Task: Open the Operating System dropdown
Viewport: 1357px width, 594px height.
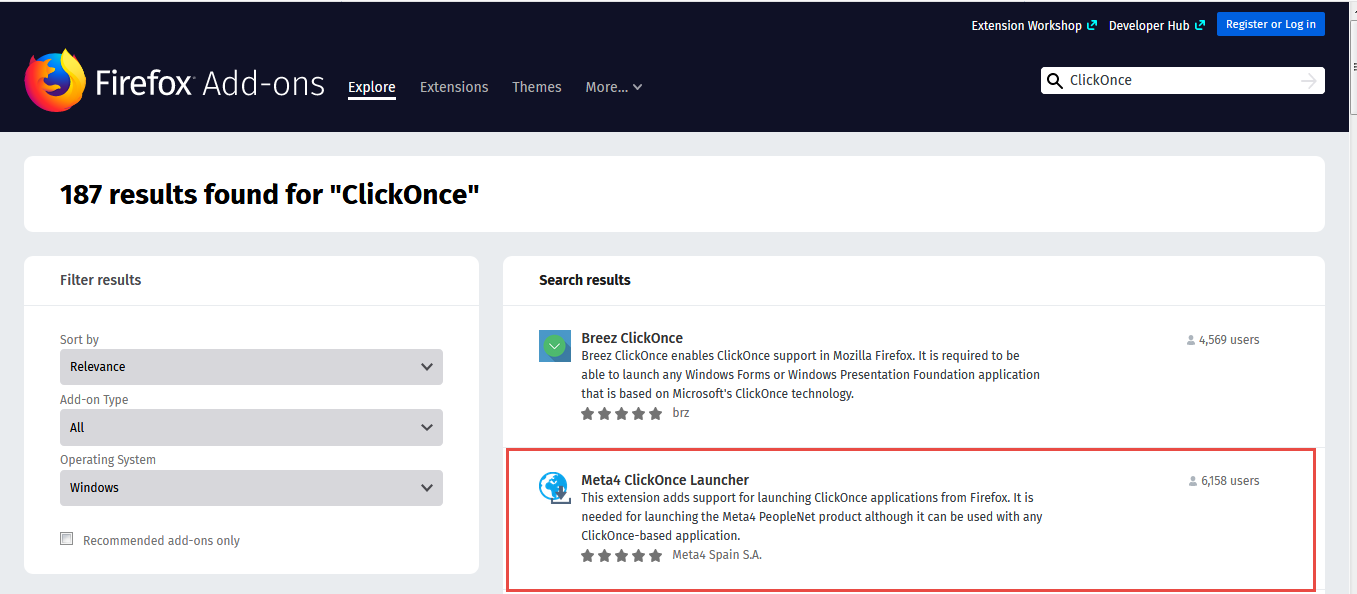Action: 251,488
